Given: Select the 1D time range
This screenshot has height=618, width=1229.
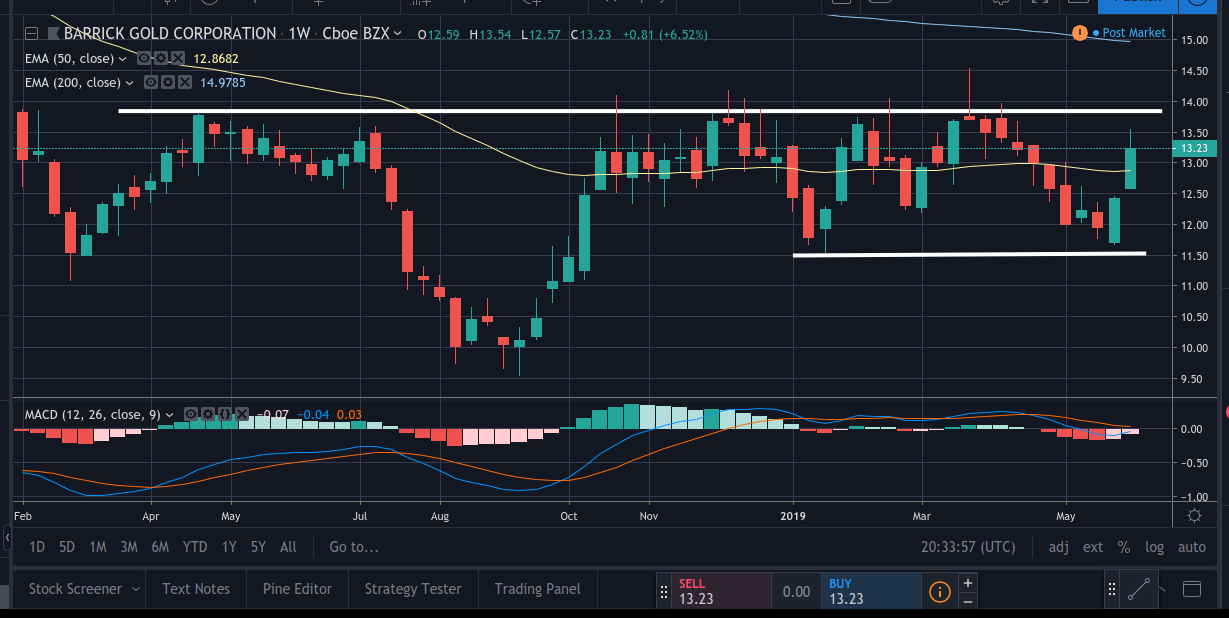Looking at the screenshot, I should [x=37, y=547].
